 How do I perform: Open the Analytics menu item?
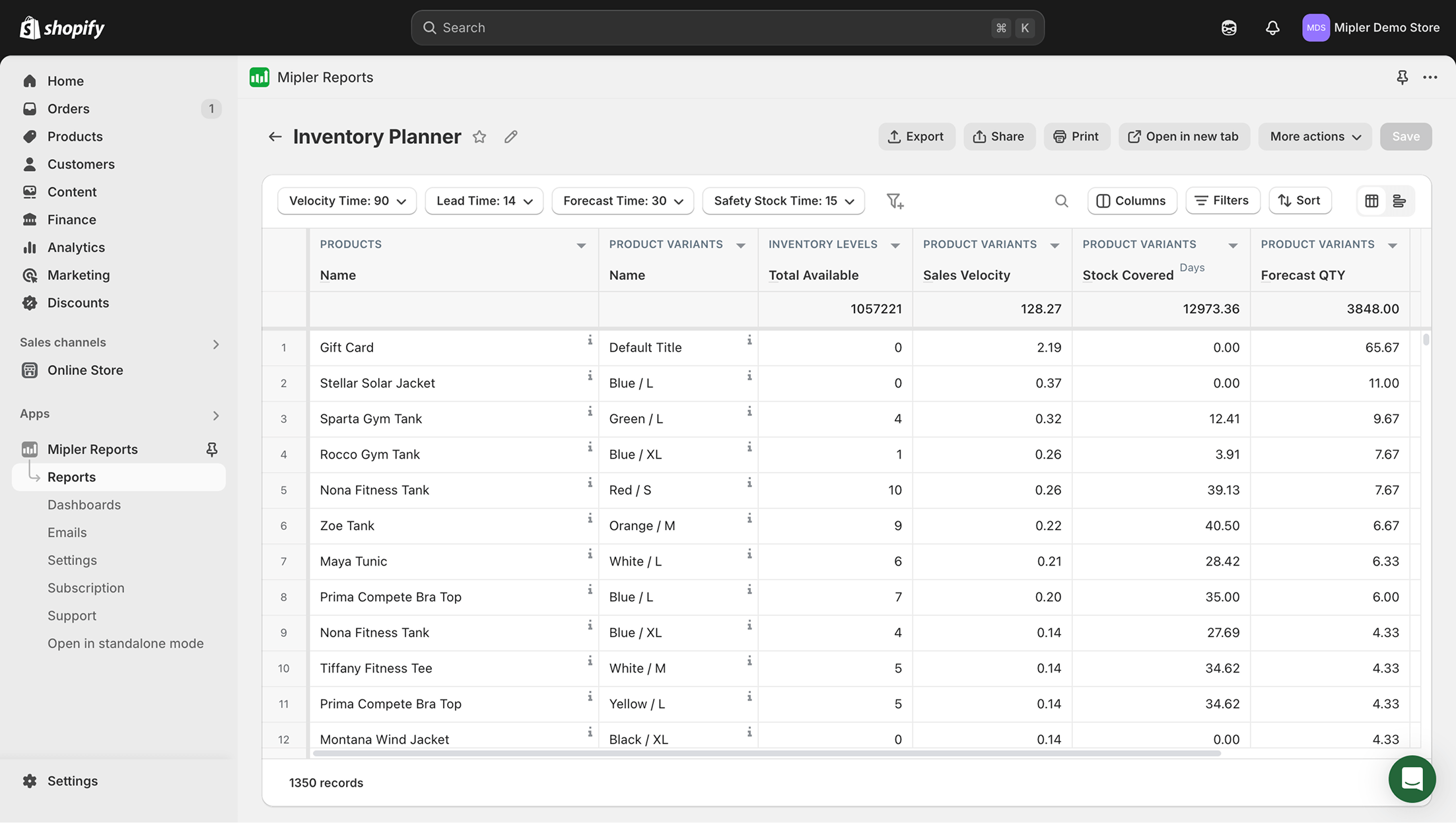[x=75, y=247]
